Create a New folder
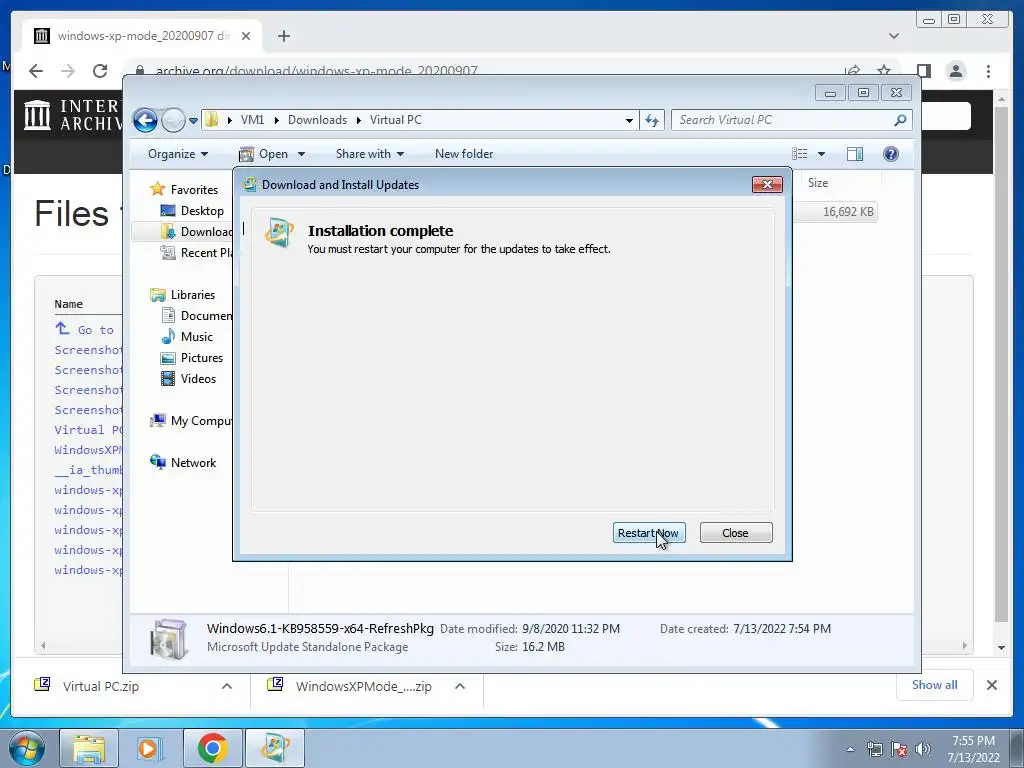The height and width of the screenshot is (768, 1024). [x=464, y=154]
